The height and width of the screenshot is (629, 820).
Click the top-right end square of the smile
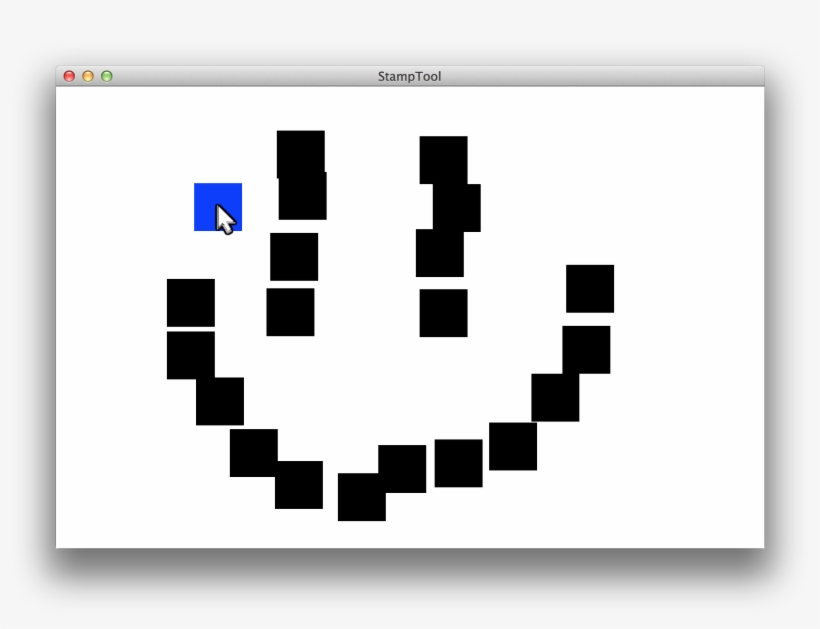590,288
